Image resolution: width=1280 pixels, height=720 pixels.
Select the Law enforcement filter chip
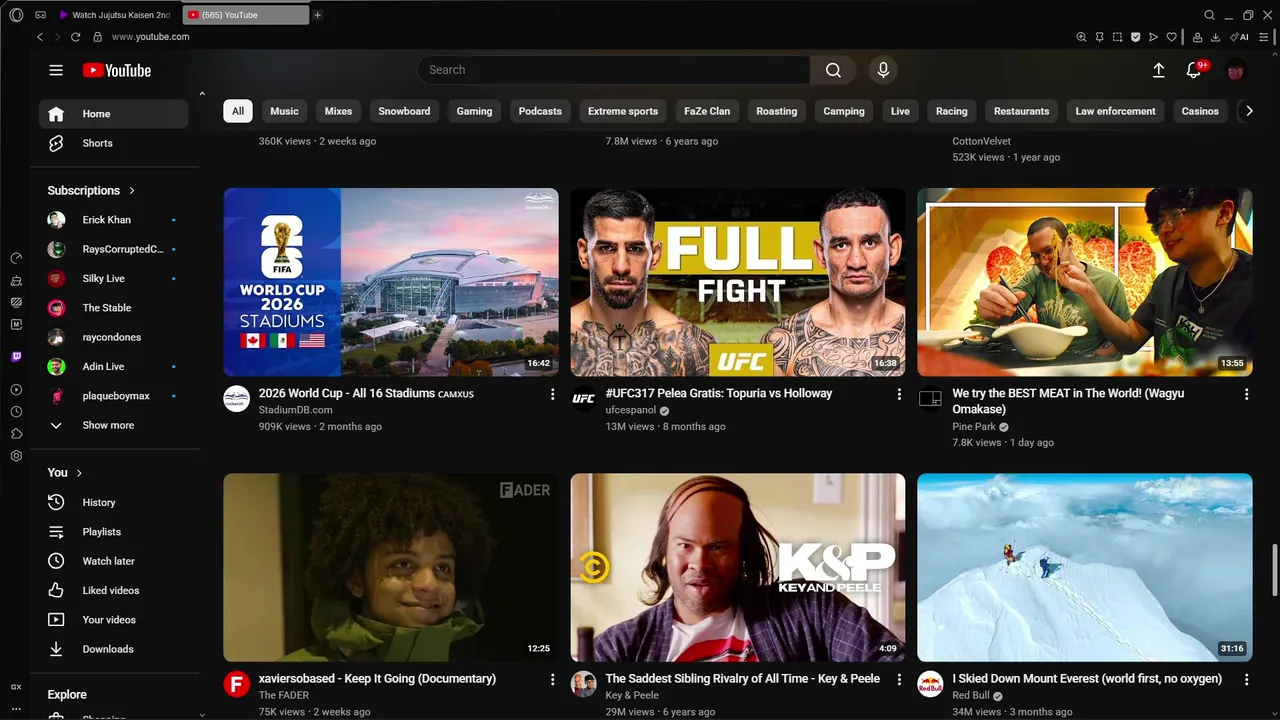click(x=1115, y=111)
